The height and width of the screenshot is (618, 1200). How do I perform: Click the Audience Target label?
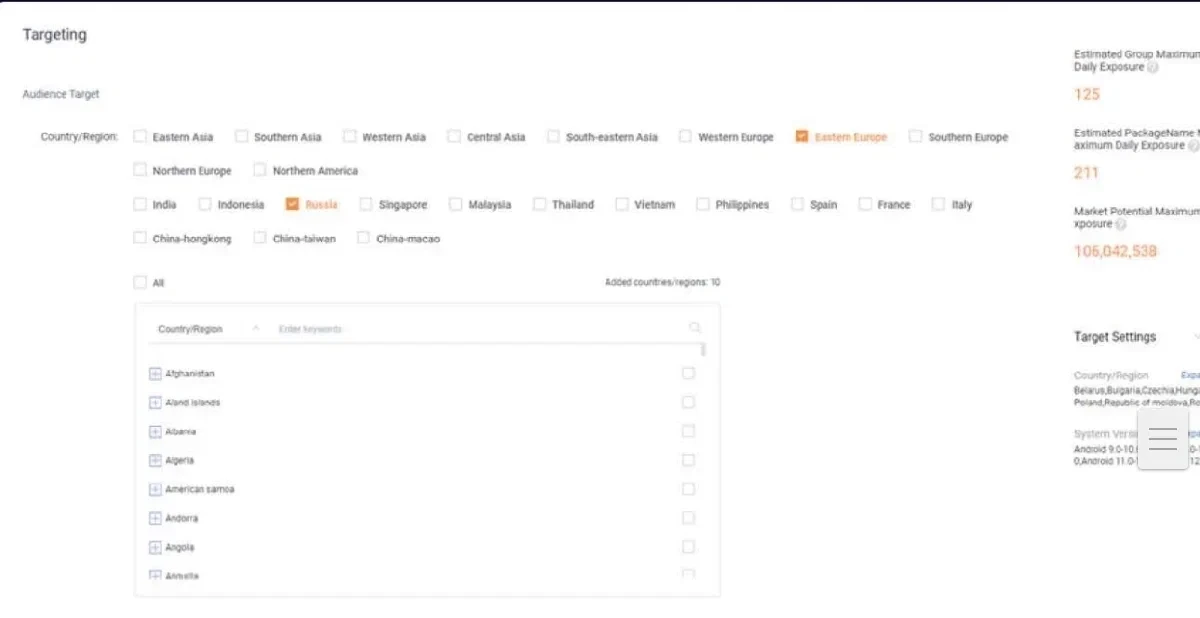point(61,94)
